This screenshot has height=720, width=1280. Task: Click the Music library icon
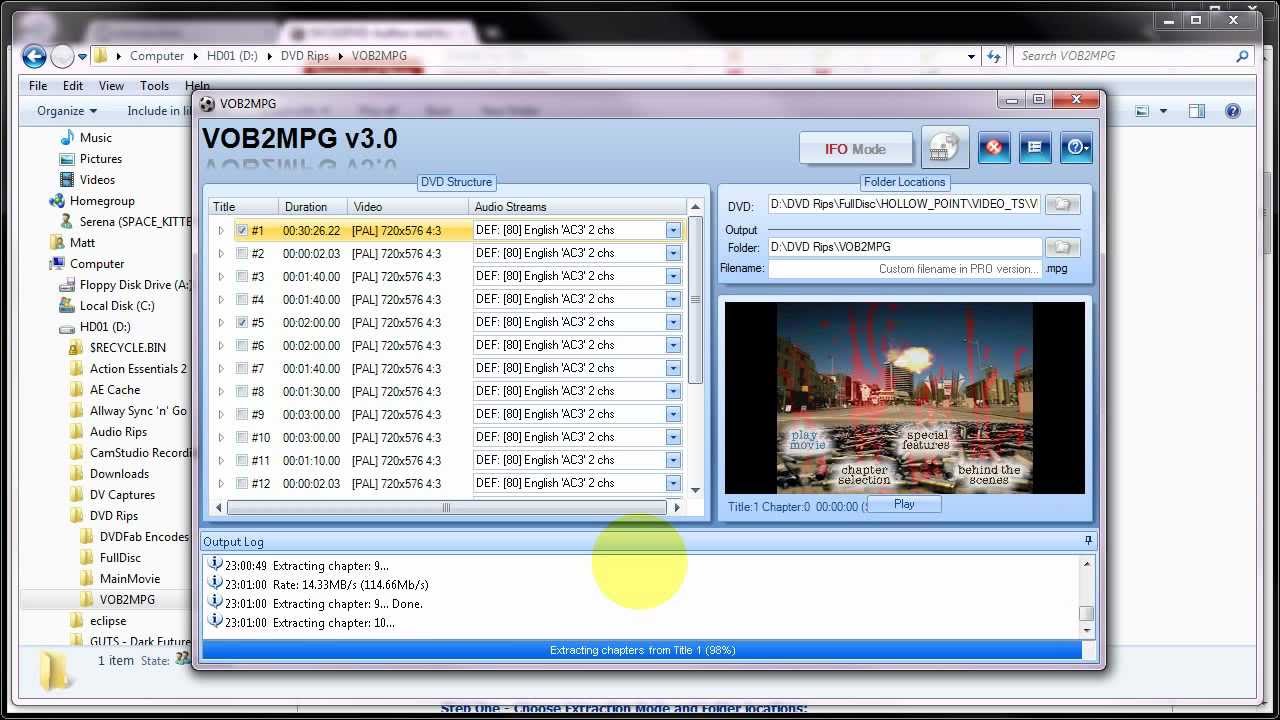click(67, 138)
